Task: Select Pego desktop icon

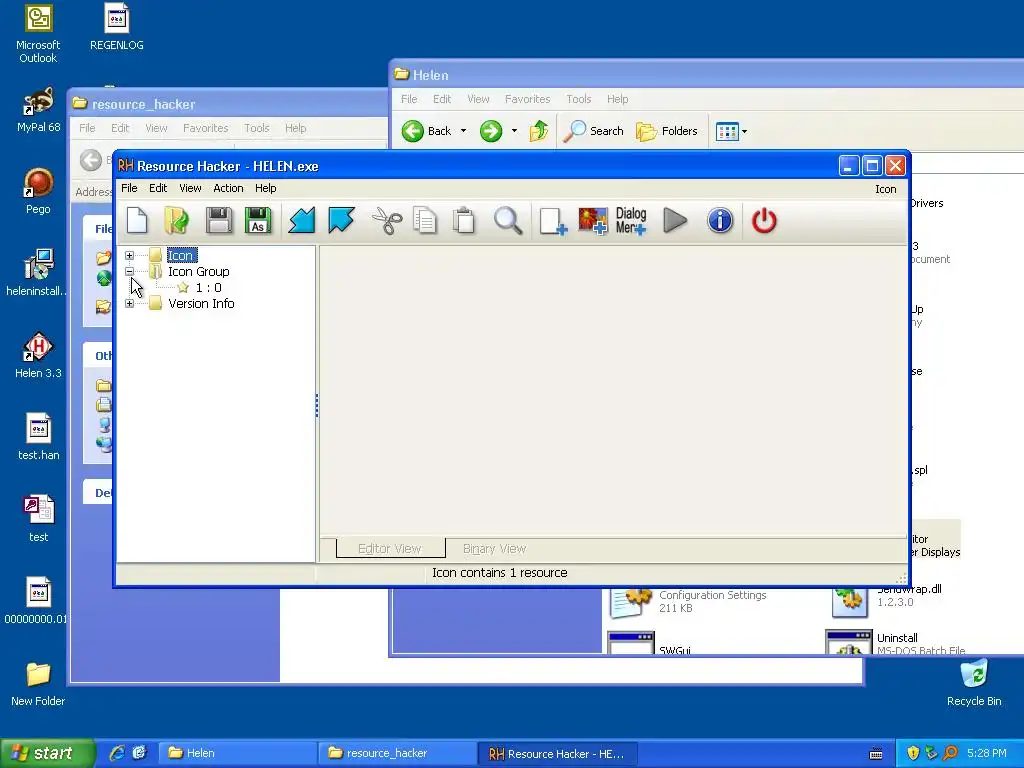Action: point(38,191)
